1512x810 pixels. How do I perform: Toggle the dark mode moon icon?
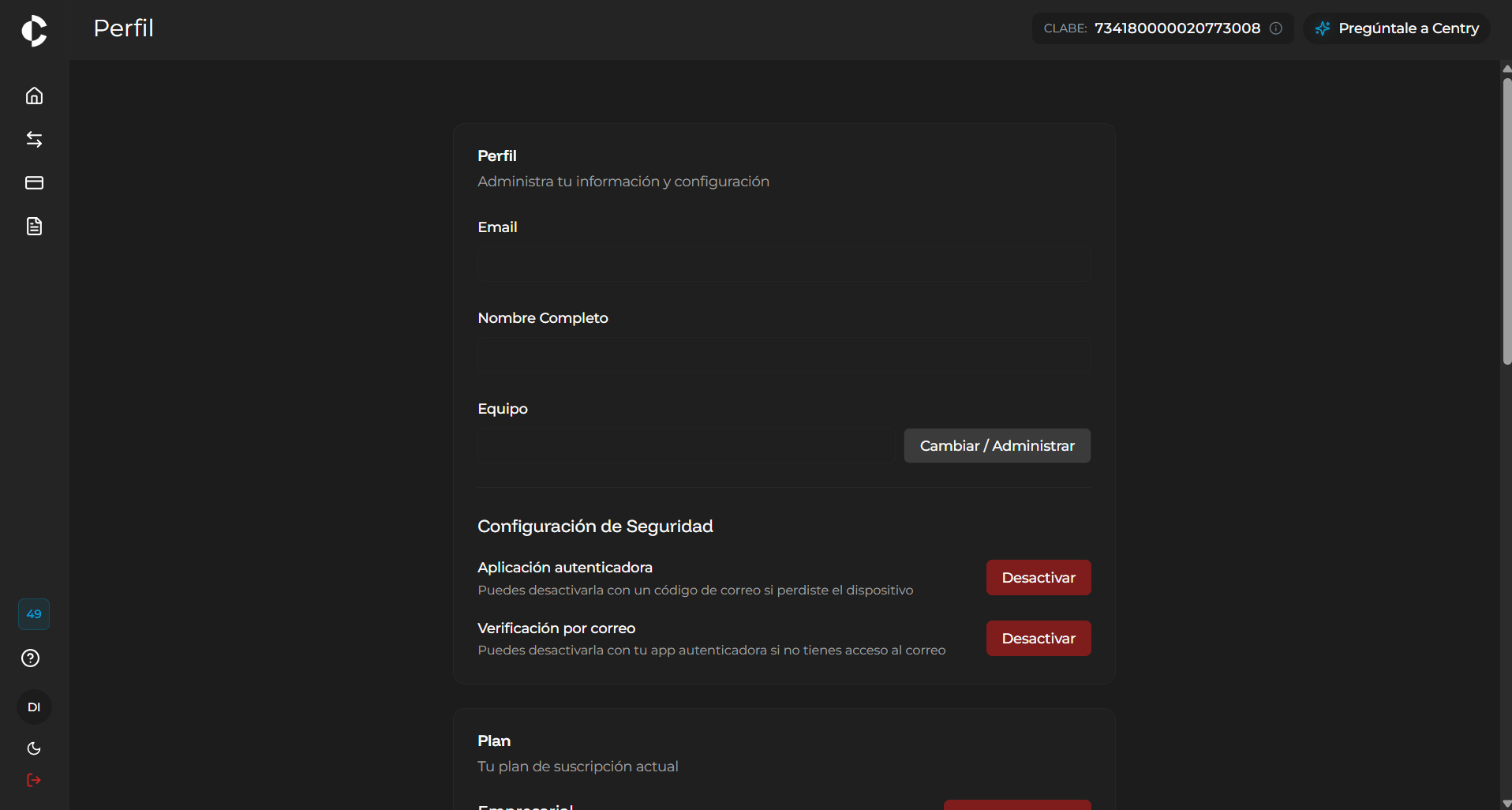coord(34,748)
